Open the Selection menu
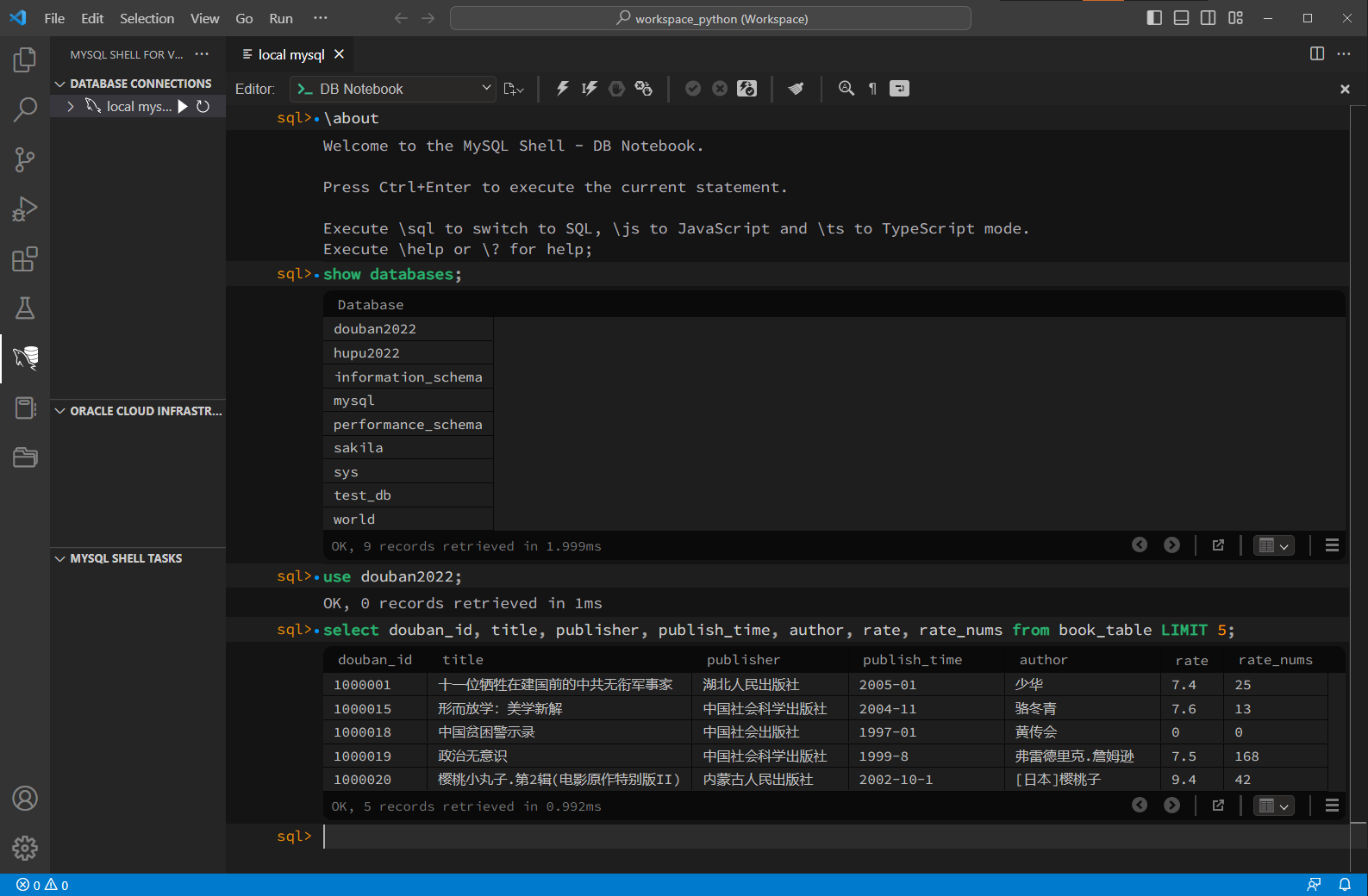 [x=147, y=18]
